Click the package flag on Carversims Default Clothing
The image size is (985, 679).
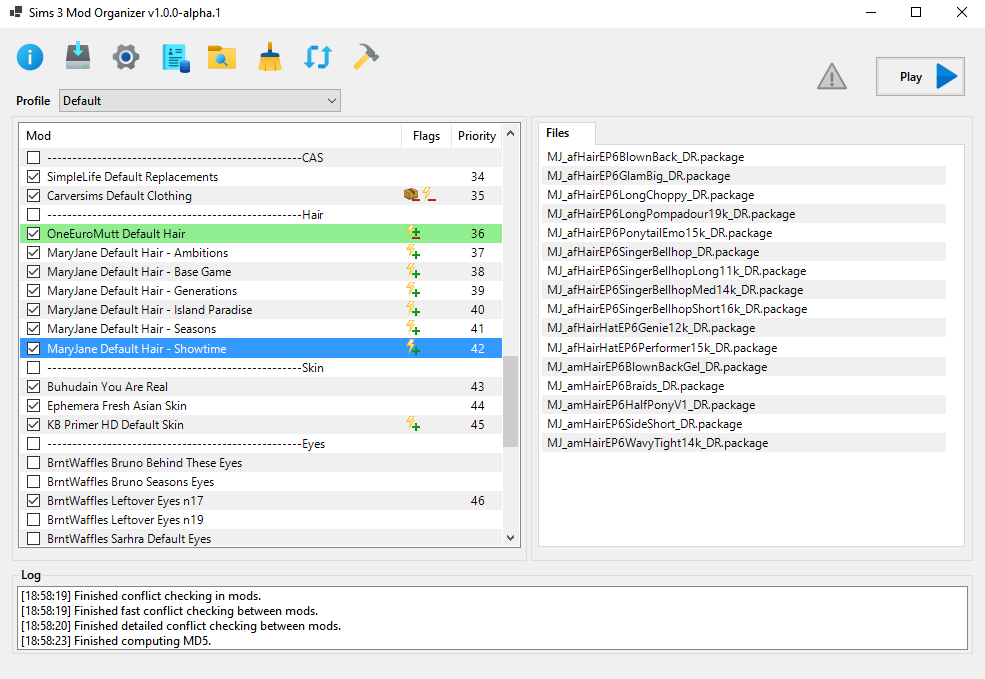411,196
